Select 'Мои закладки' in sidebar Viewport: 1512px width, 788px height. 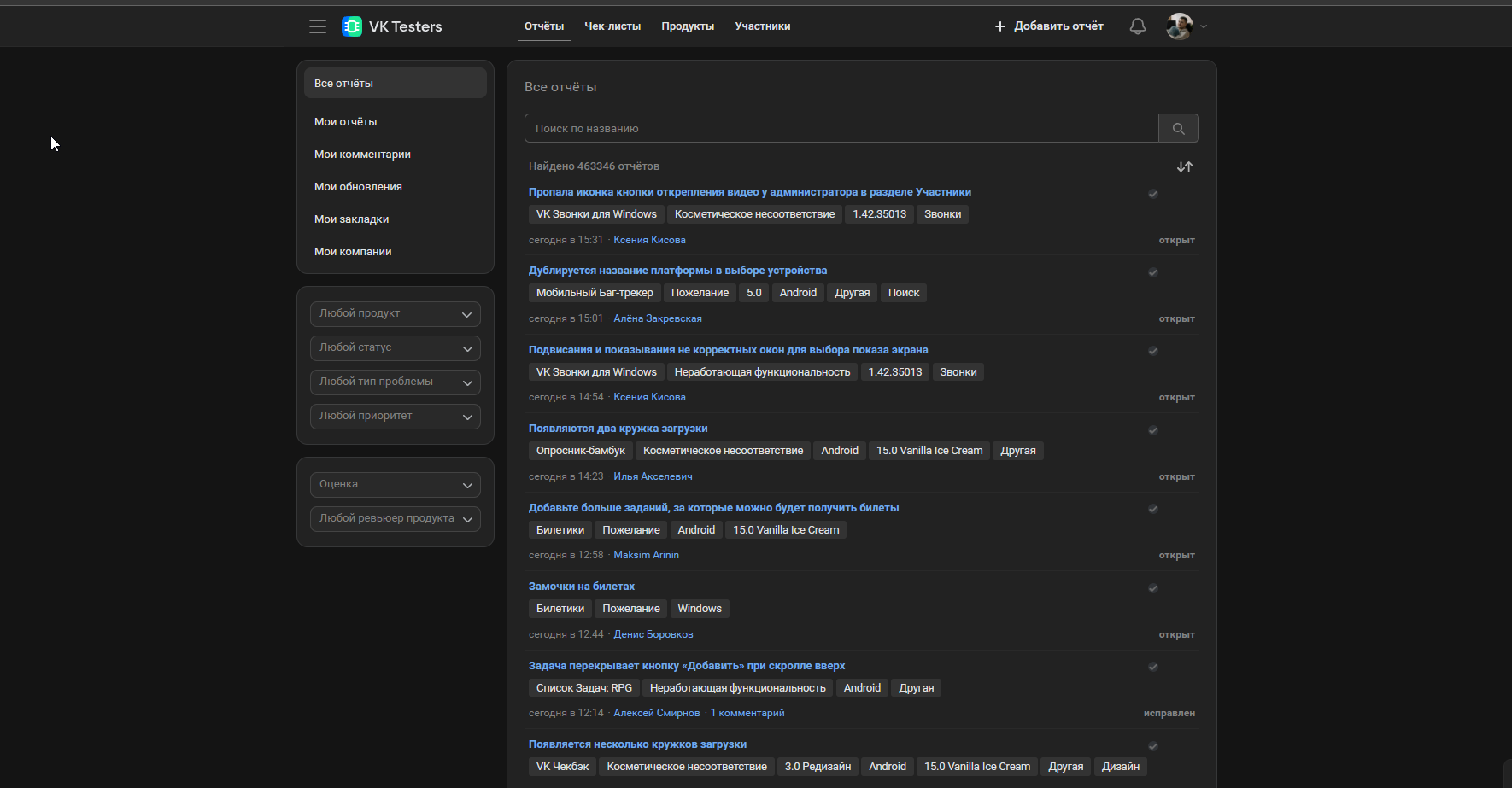[x=396, y=219]
